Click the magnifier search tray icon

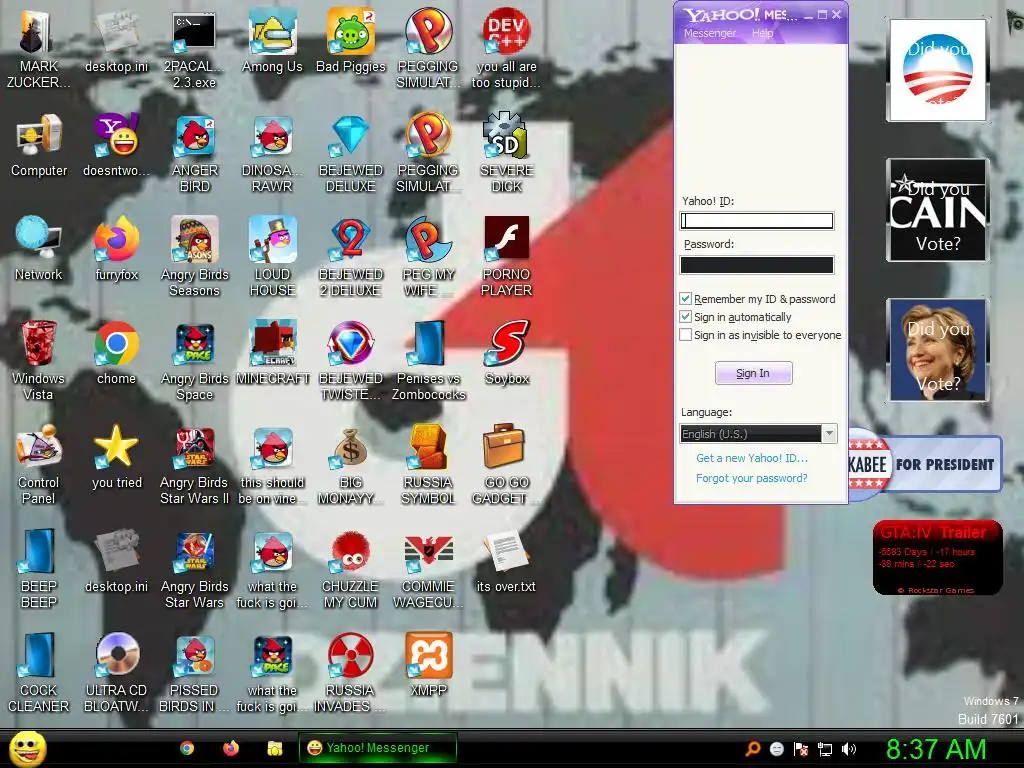753,749
